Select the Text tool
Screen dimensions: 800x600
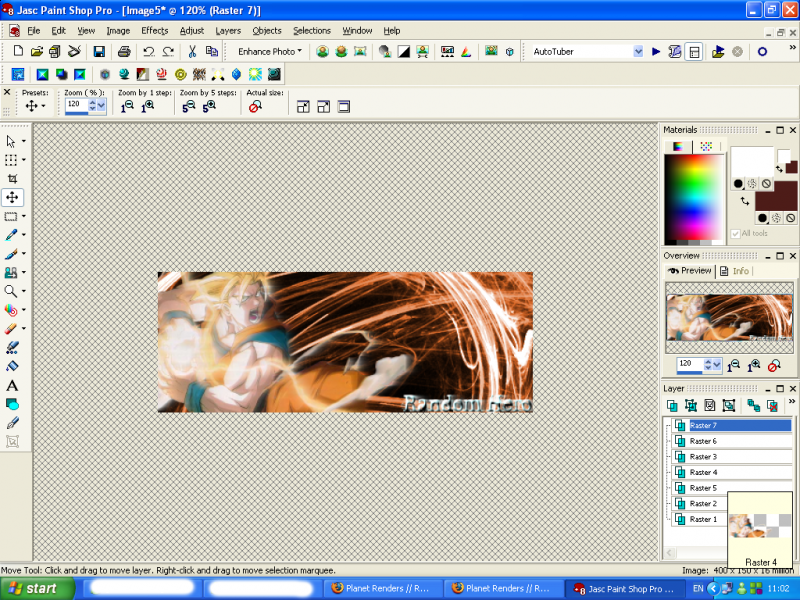(12, 386)
